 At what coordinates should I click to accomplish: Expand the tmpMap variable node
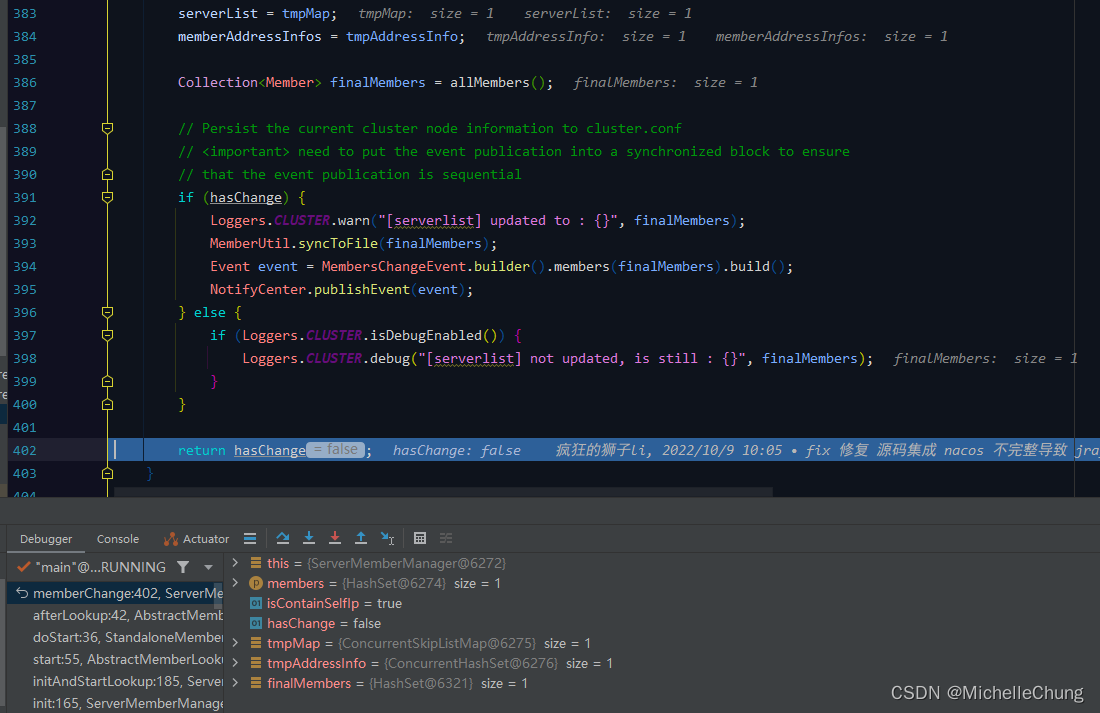pyautogui.click(x=235, y=643)
